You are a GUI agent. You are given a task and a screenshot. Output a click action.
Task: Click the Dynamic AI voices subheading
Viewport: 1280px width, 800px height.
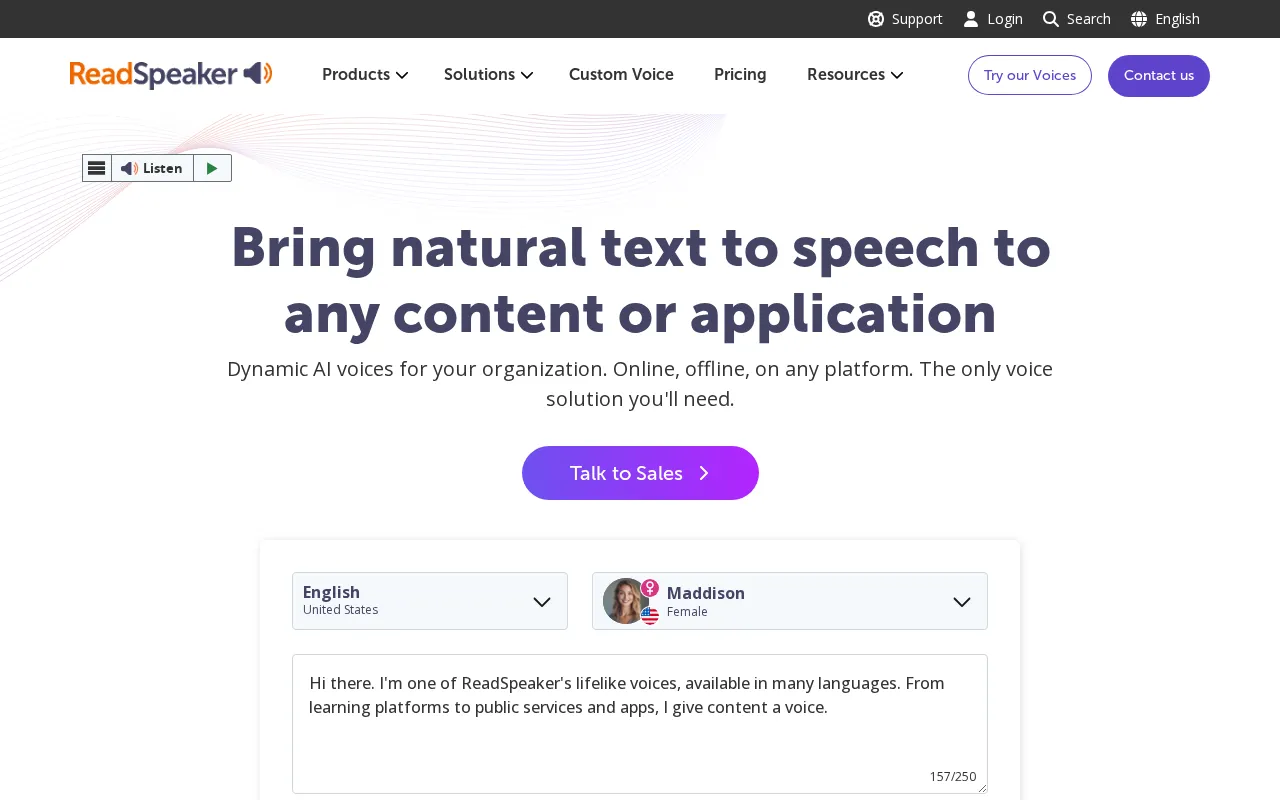coord(640,384)
